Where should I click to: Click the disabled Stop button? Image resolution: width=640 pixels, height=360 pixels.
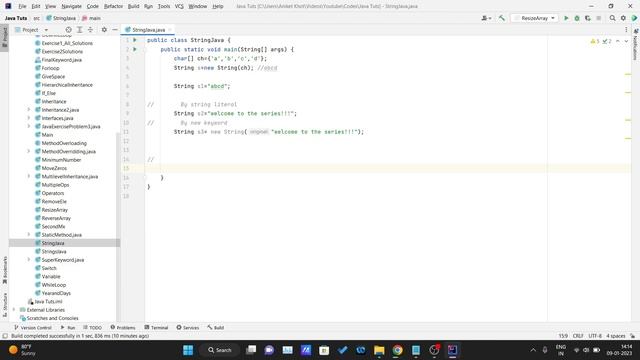pos(598,18)
